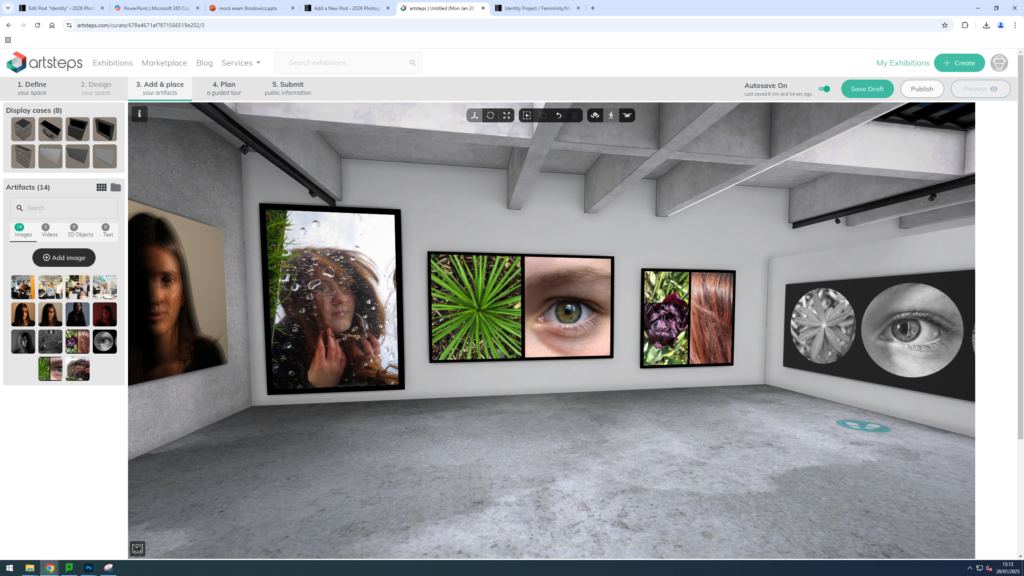
Task: Switch artifacts to folder view
Action: click(116, 187)
